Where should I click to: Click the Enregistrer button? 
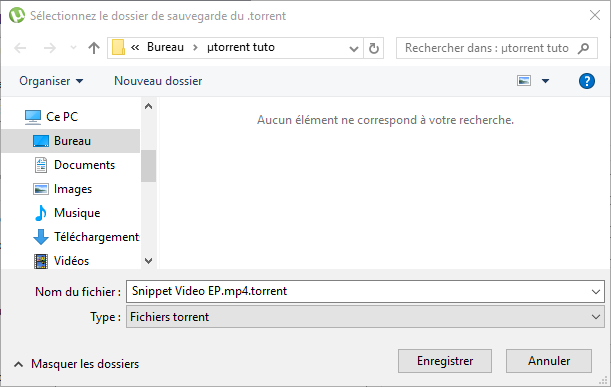[x=445, y=361]
